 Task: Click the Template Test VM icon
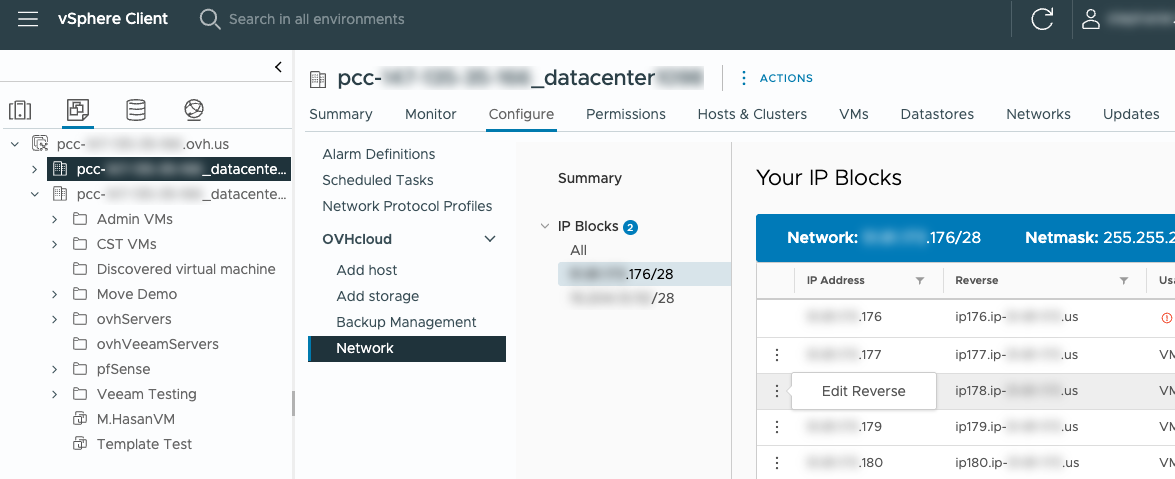79,444
